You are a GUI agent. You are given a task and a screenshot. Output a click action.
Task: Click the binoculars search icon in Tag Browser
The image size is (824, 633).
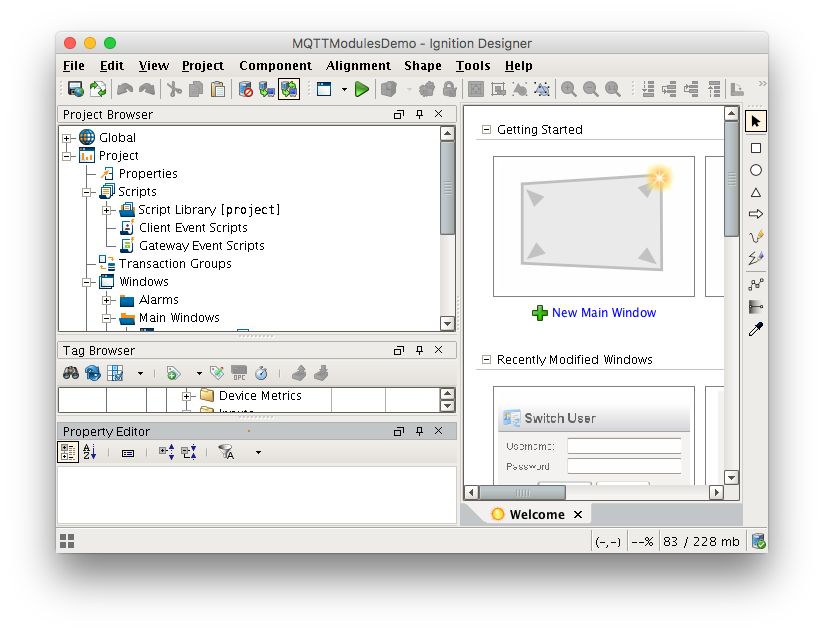[x=71, y=373]
